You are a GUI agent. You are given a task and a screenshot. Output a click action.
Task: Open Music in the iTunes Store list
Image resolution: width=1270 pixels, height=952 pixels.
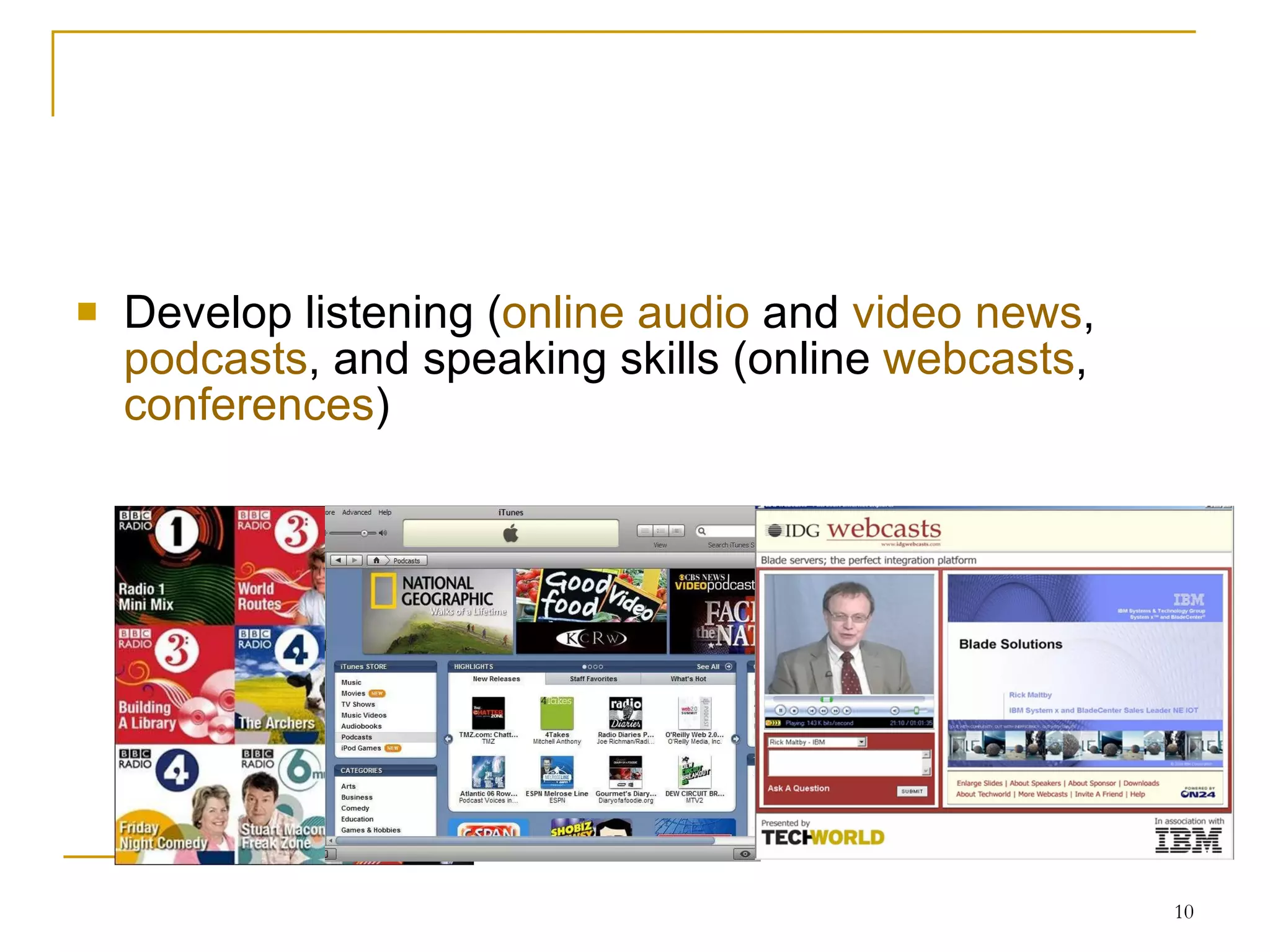351,682
